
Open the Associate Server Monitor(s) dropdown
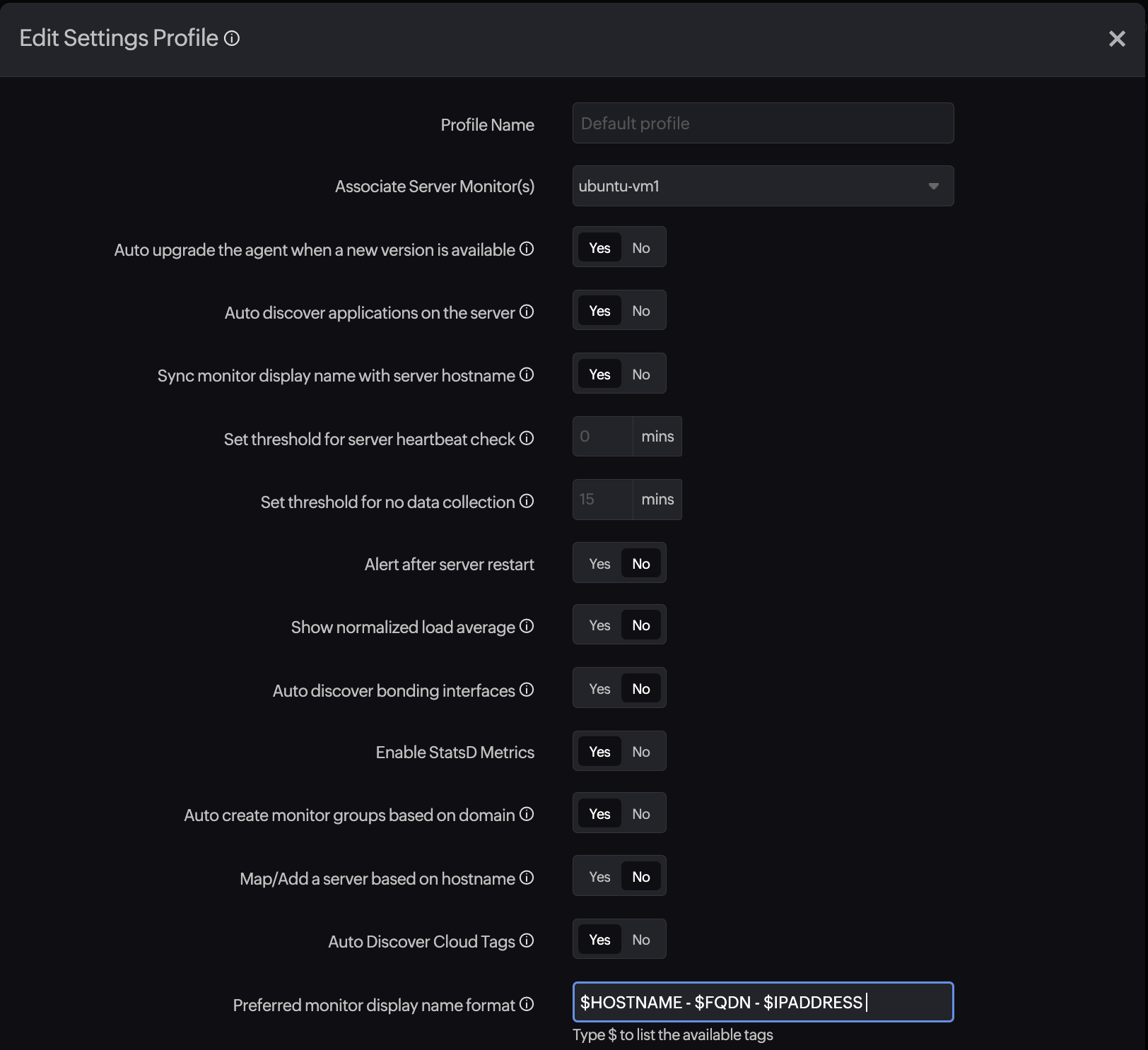[762, 186]
